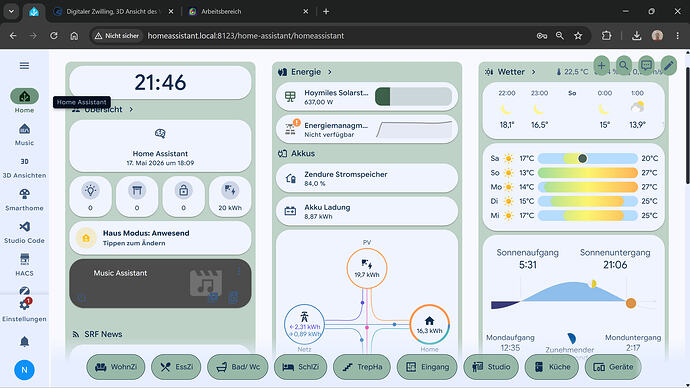Open a new browser tab
This screenshot has height=388, width=690.
326,11
